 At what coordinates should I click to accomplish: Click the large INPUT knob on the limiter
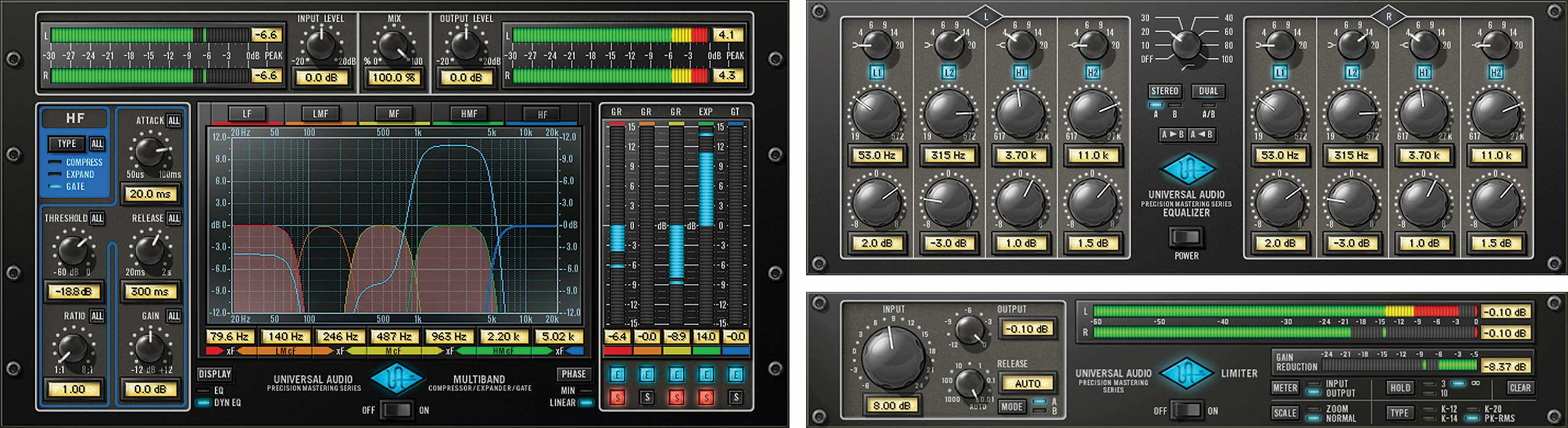pyautogui.click(x=892, y=357)
